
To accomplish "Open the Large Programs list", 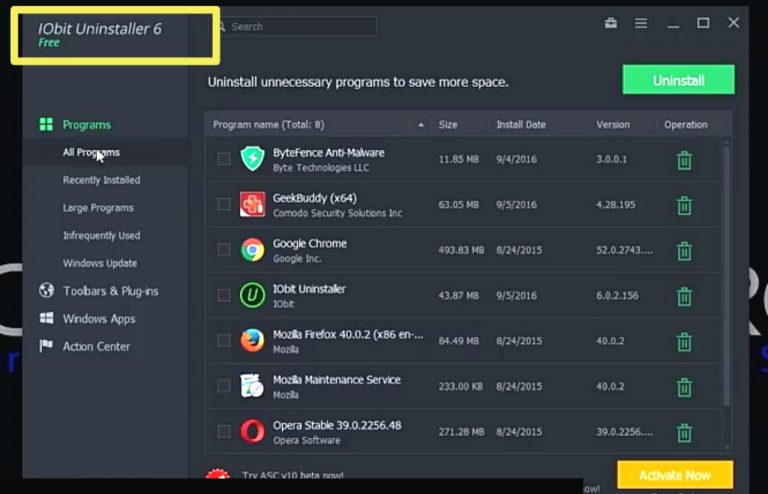I will pyautogui.click(x=98, y=208).
